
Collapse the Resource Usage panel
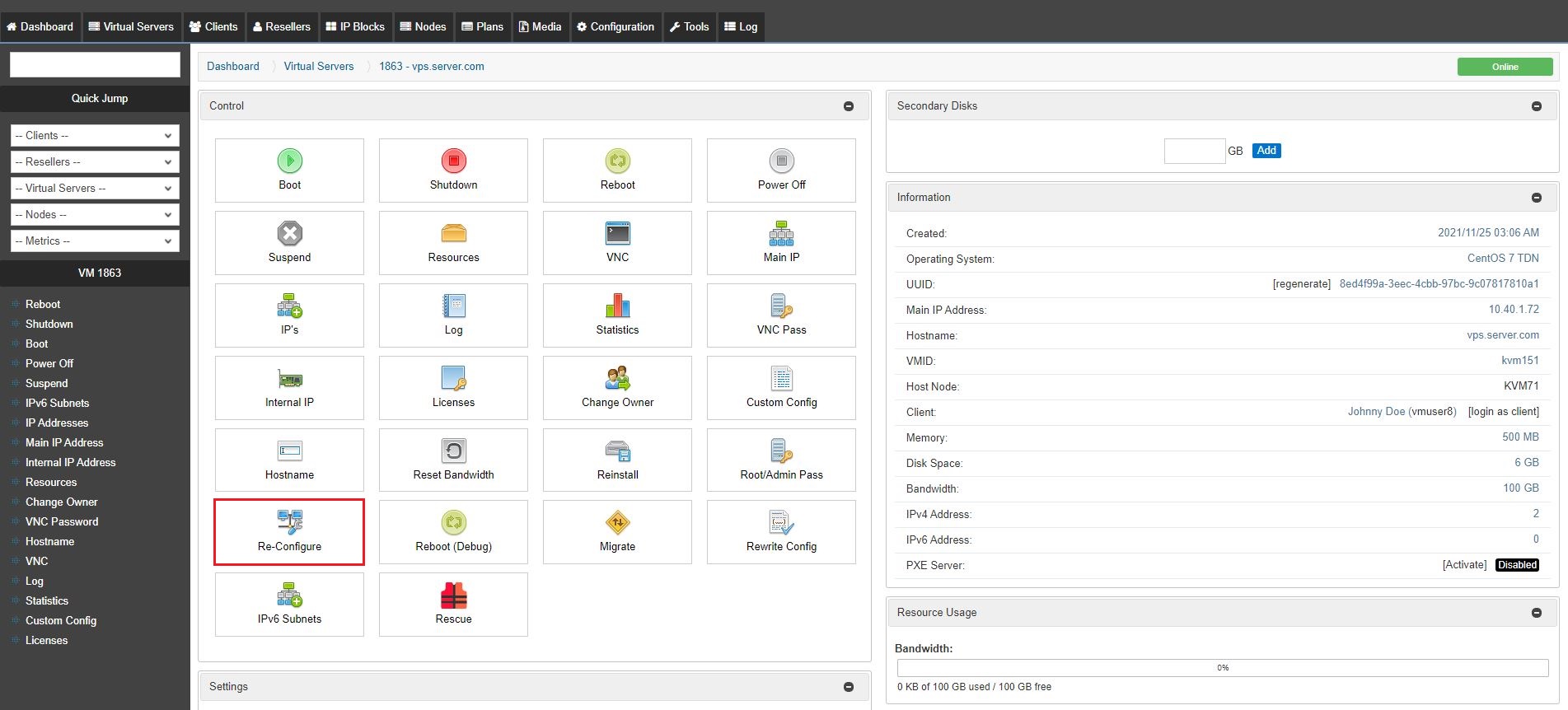tap(1537, 613)
